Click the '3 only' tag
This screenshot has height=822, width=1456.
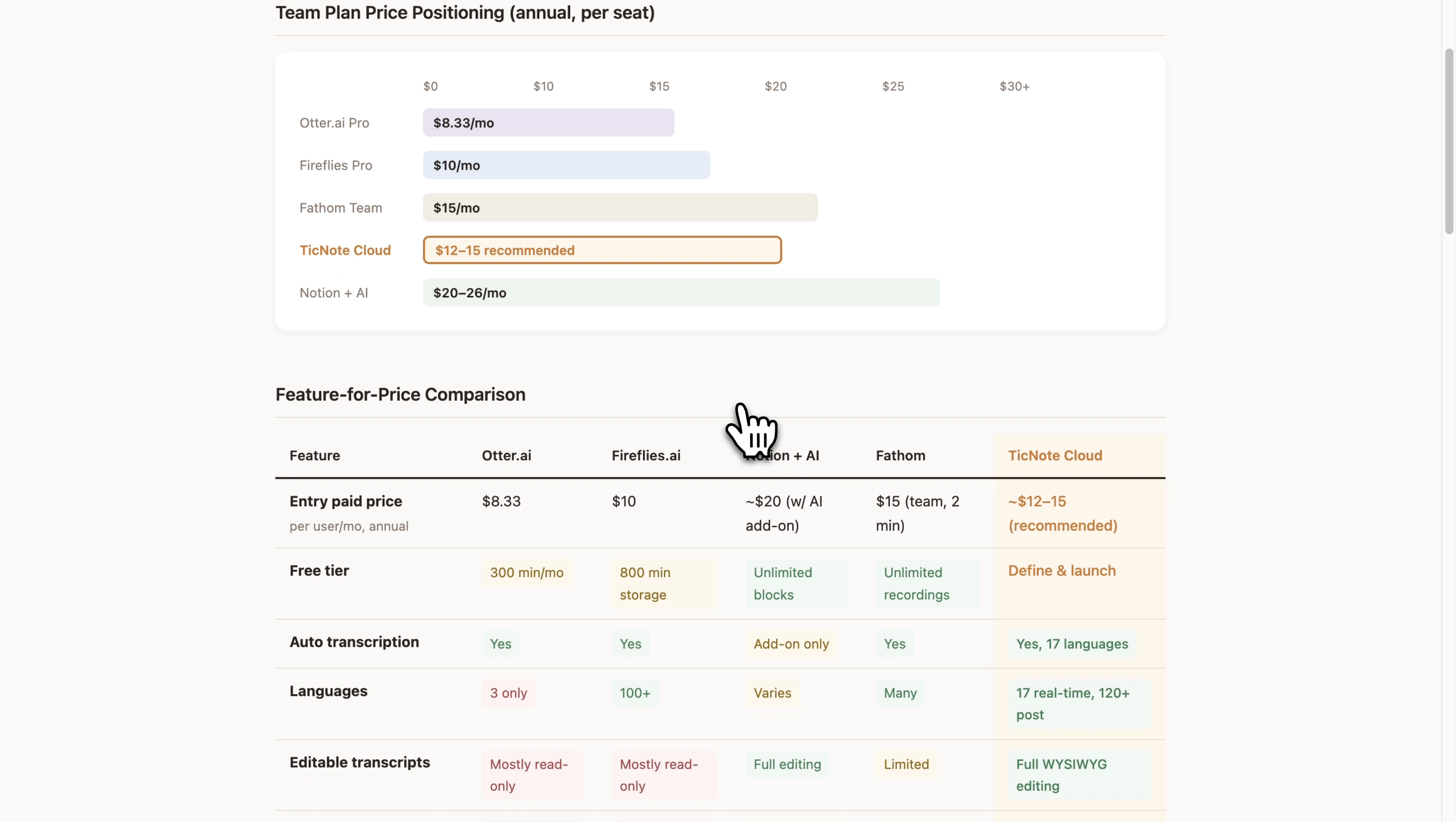point(508,693)
